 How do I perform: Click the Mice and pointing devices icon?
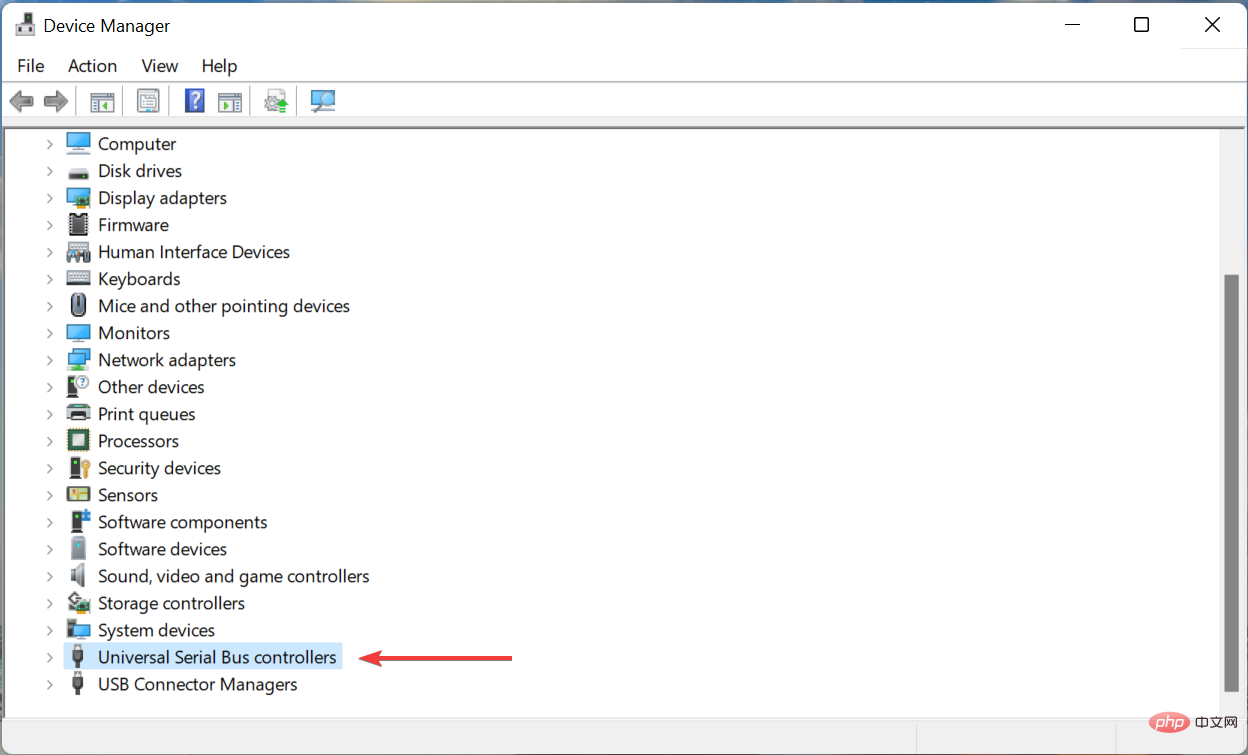[x=78, y=306]
